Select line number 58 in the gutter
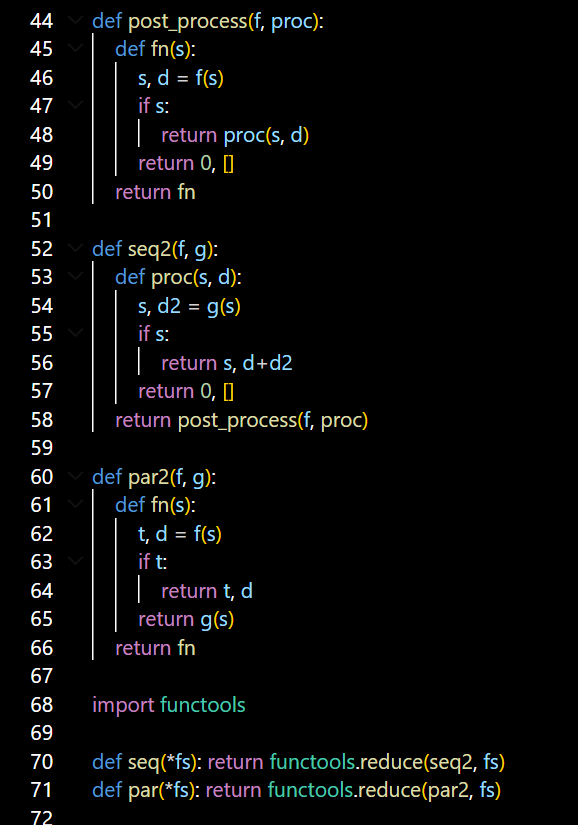 coord(42,420)
